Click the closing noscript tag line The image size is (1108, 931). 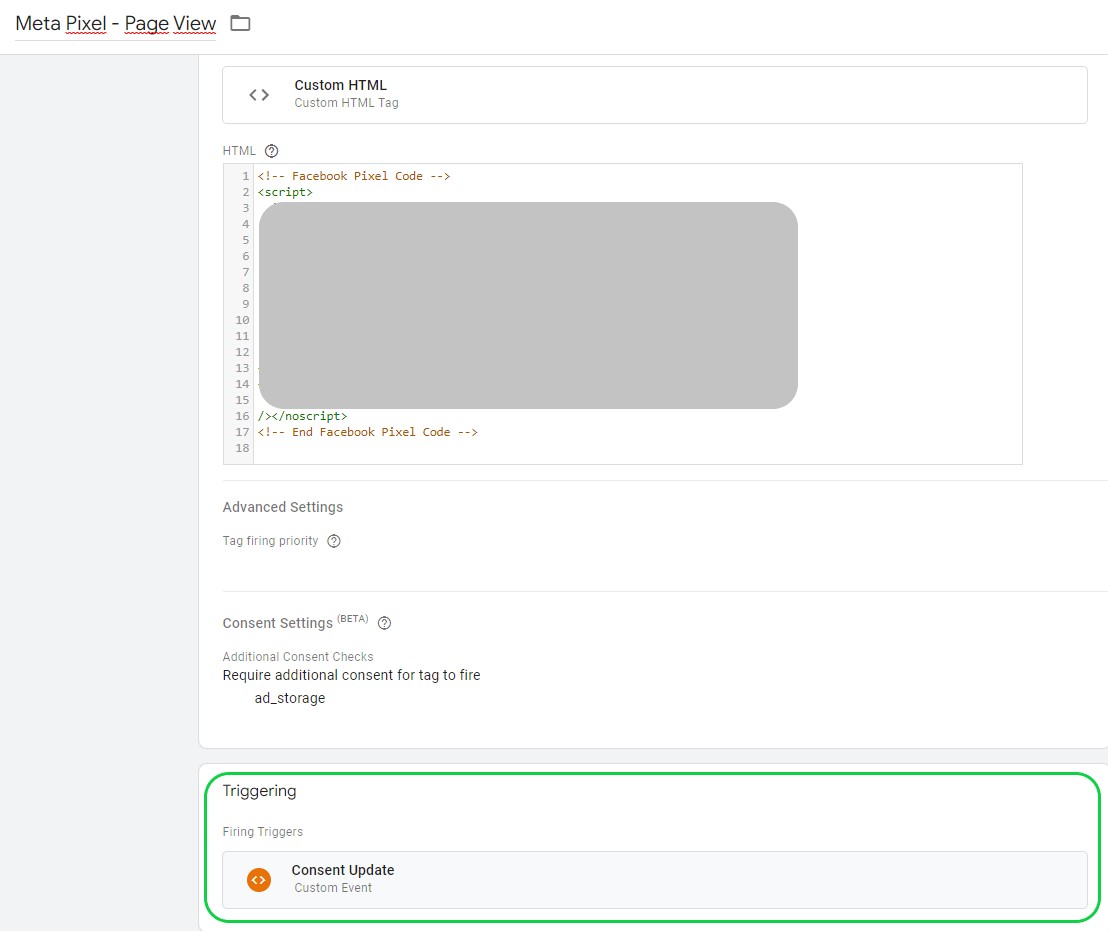coord(303,416)
